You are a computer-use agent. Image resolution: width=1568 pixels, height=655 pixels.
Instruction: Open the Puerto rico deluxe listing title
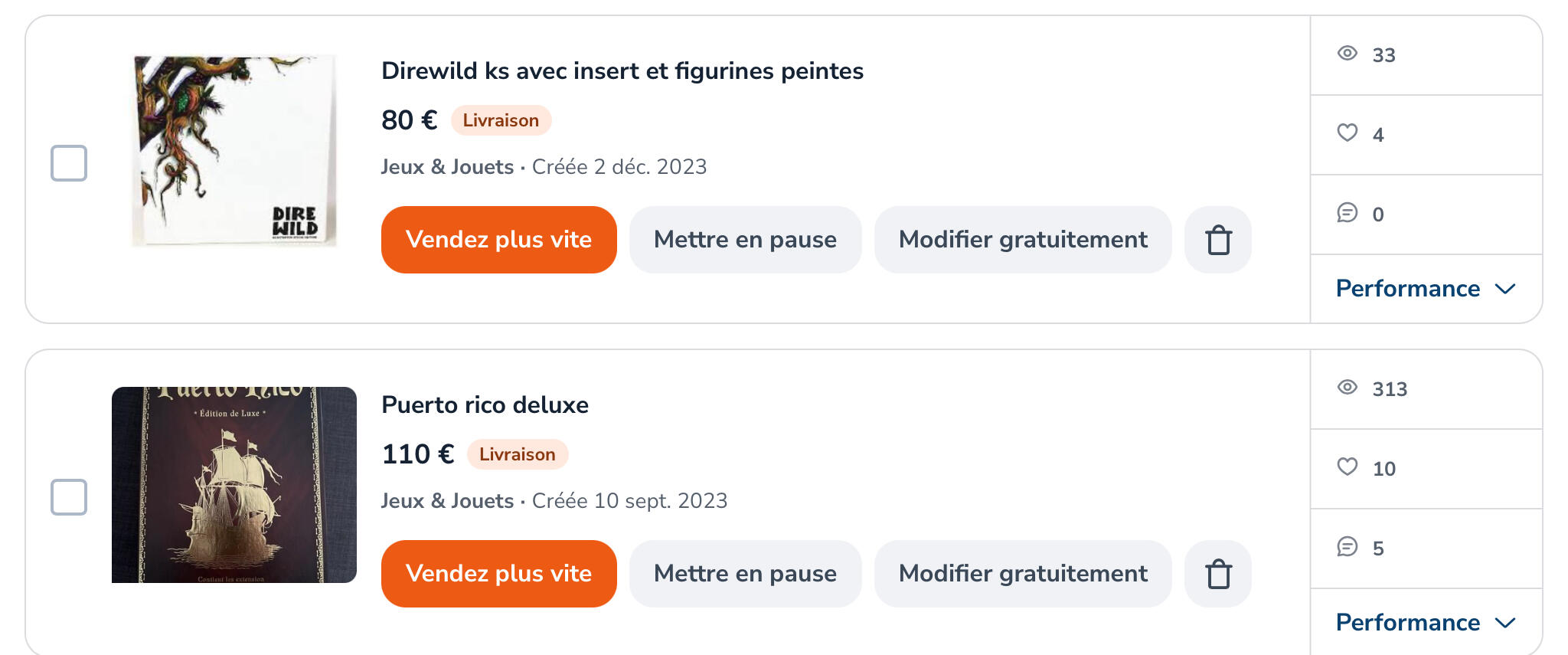point(485,404)
